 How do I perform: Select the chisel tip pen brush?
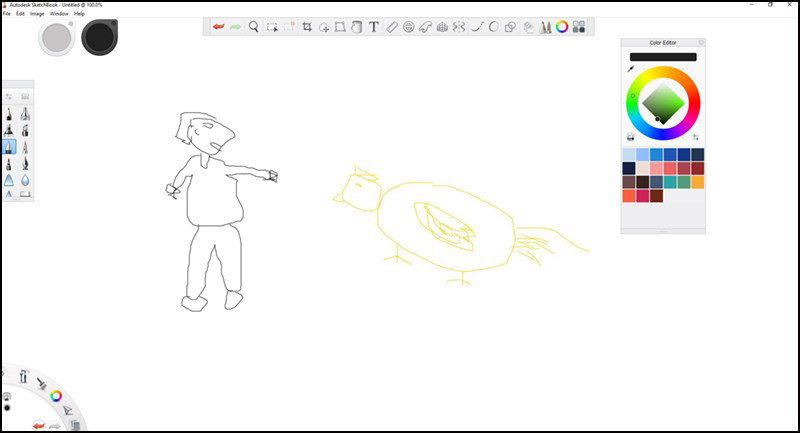[25, 131]
